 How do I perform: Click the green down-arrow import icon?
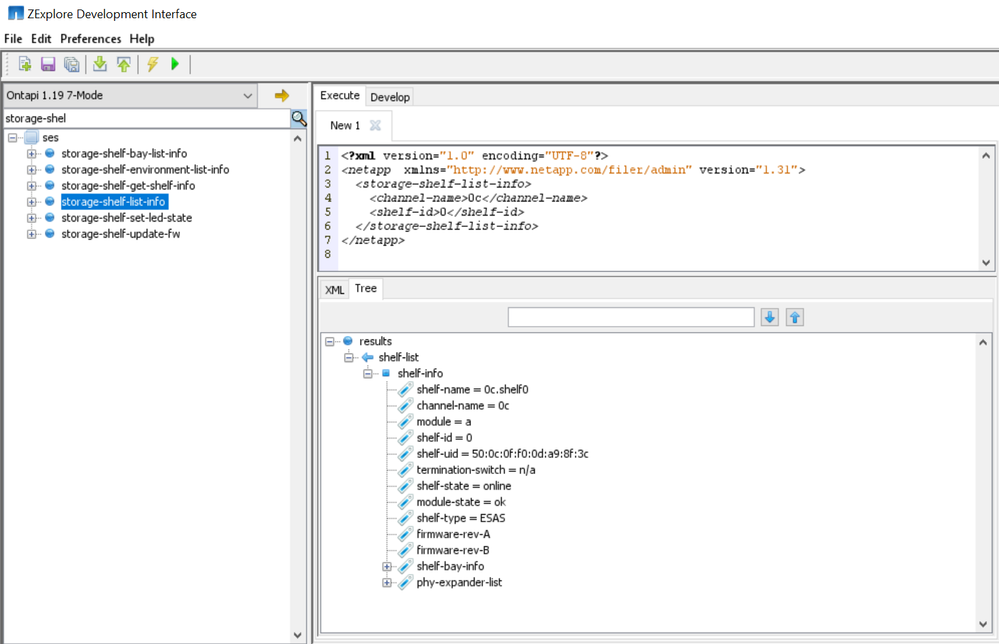[100, 65]
